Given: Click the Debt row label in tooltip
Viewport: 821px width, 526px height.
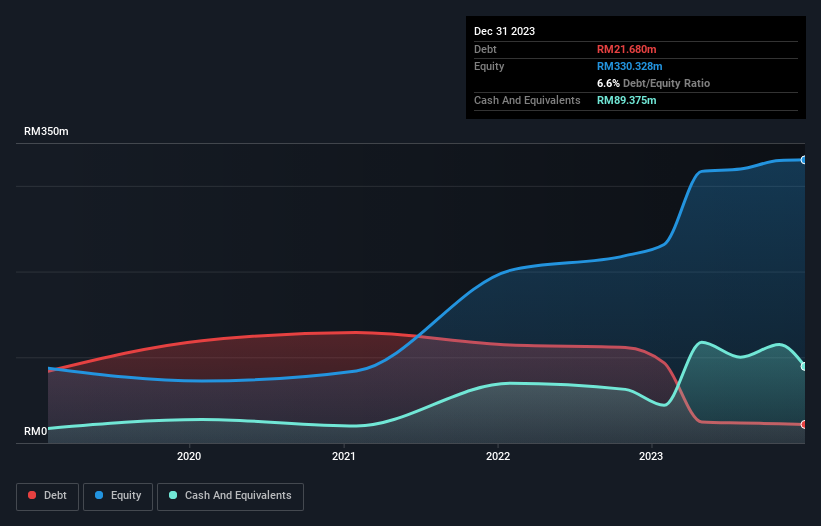Looking at the screenshot, I should 485,49.
